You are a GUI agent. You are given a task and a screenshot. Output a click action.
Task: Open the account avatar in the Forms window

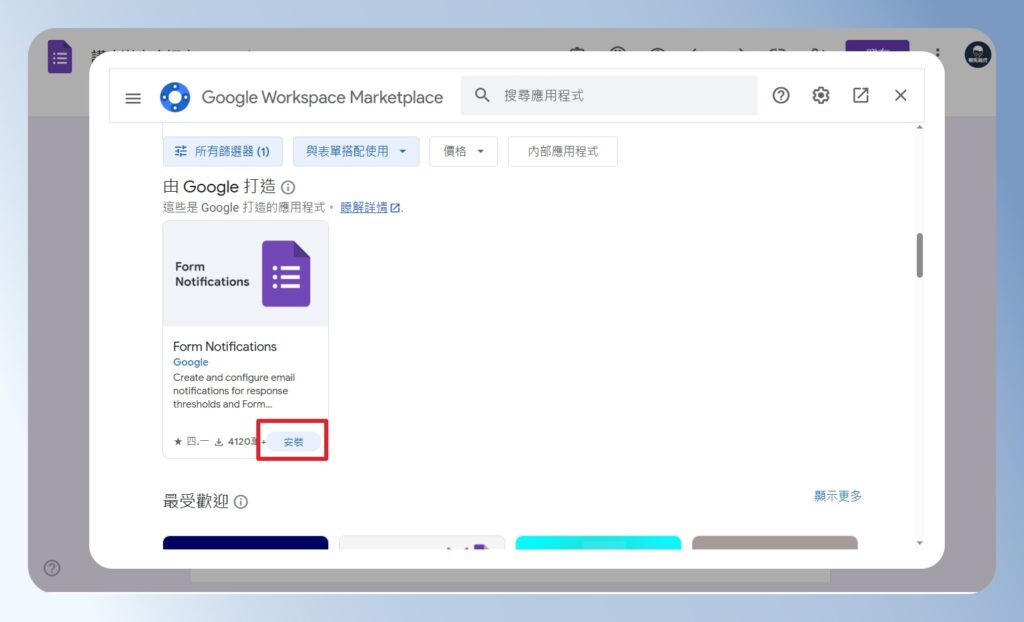[978, 56]
